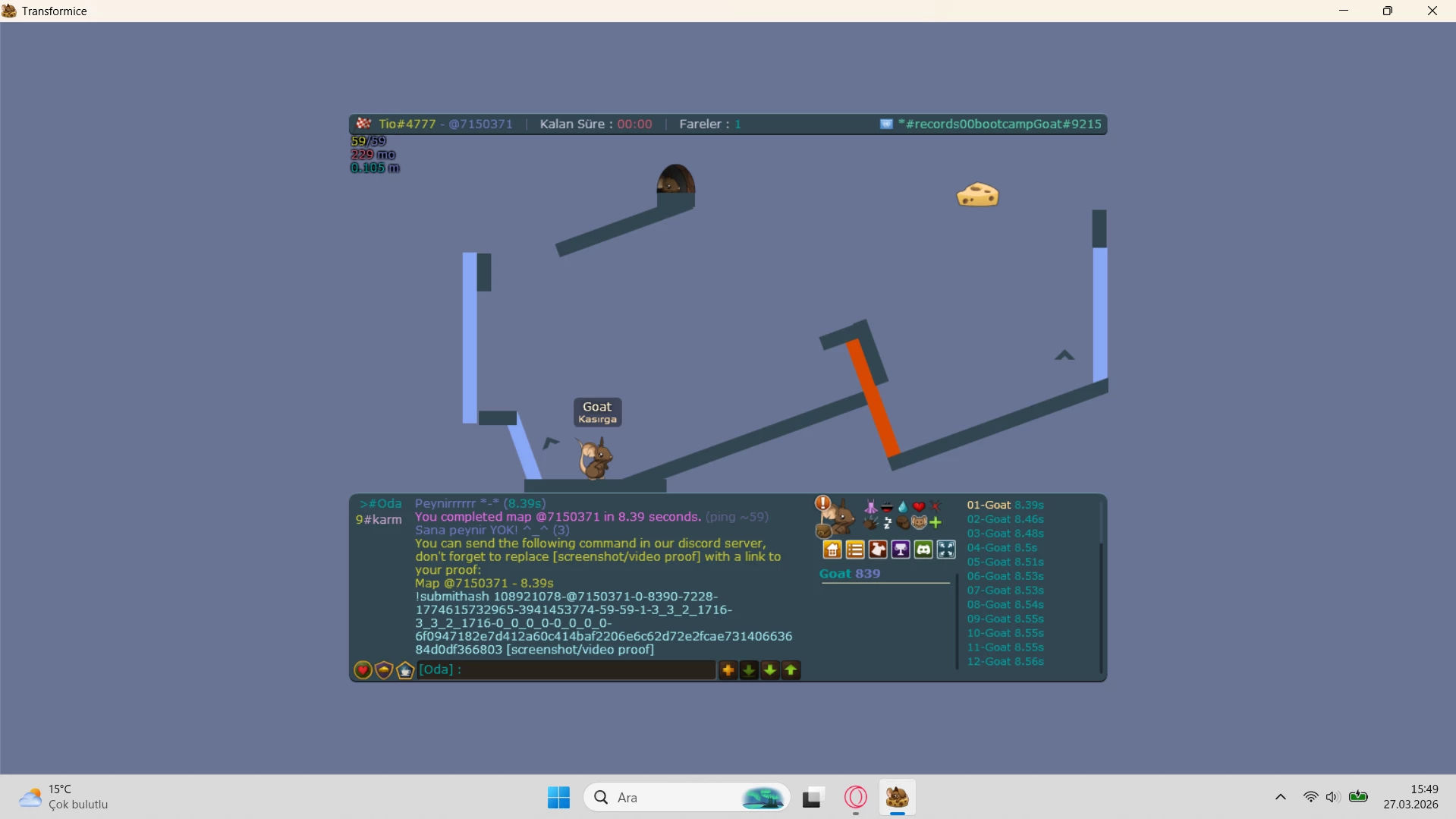1456x819 pixels.
Task: Click the 'Kalan Süre : 00:00' timer
Action: coord(596,124)
